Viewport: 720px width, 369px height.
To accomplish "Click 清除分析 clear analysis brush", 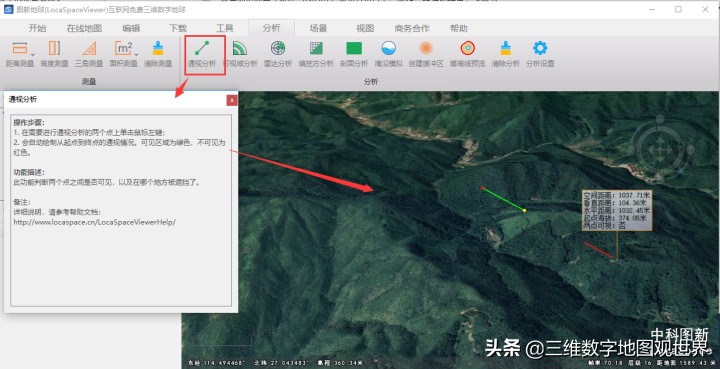I will click(x=506, y=54).
